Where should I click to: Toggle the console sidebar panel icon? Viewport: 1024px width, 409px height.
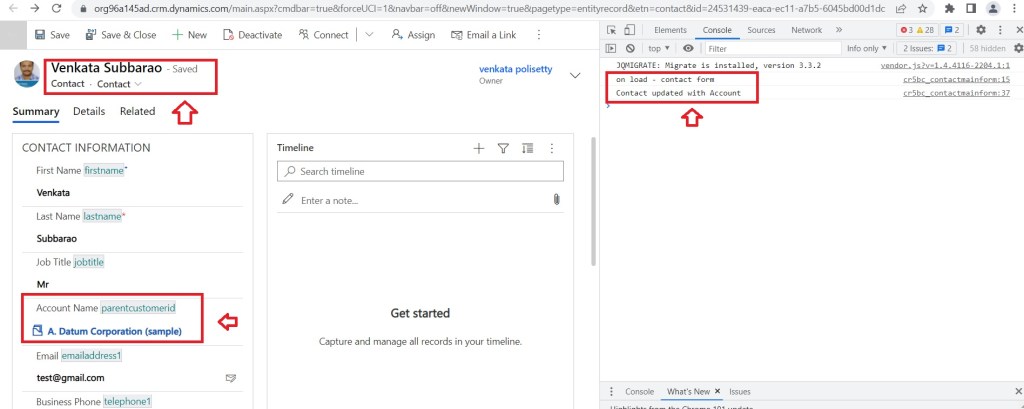(611, 48)
